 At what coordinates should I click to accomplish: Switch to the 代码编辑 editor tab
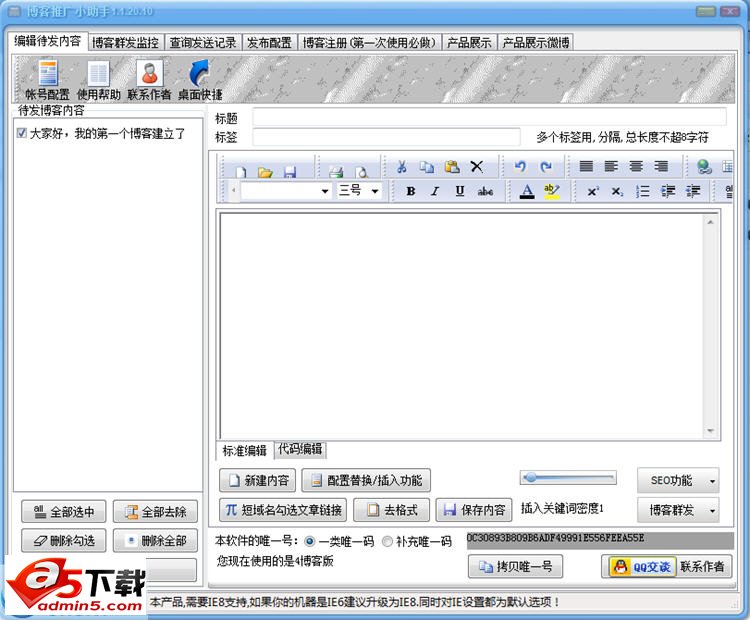tap(300, 449)
